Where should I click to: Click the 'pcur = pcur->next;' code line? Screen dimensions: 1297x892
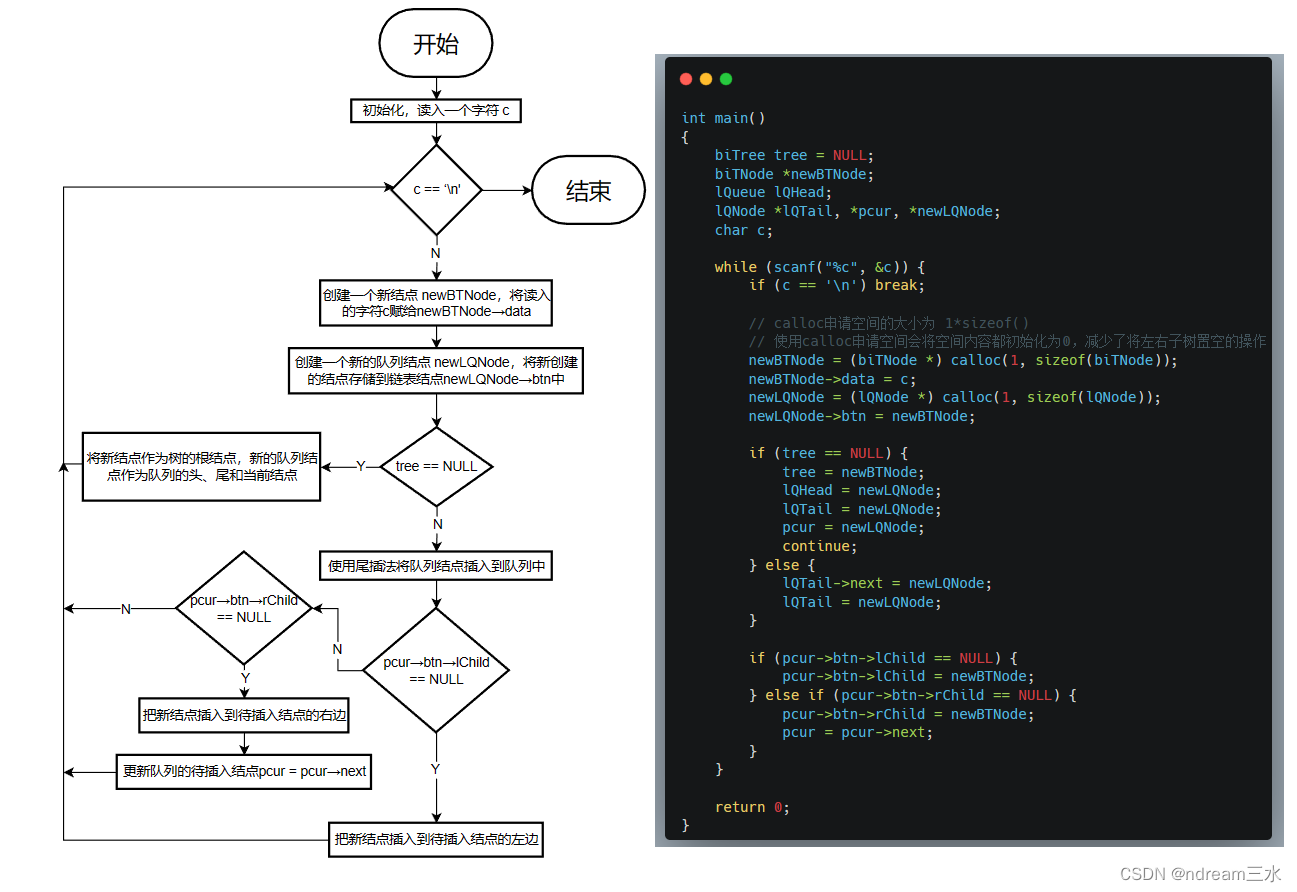[857, 732]
